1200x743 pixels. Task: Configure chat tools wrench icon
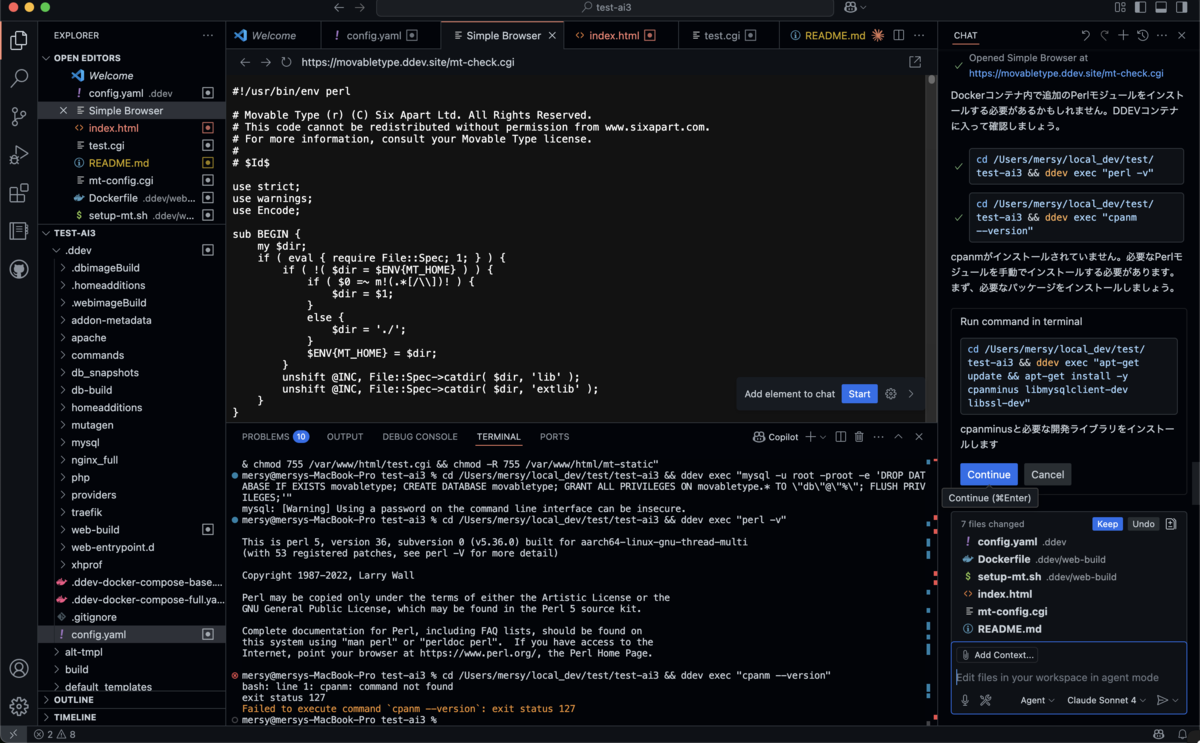(985, 700)
